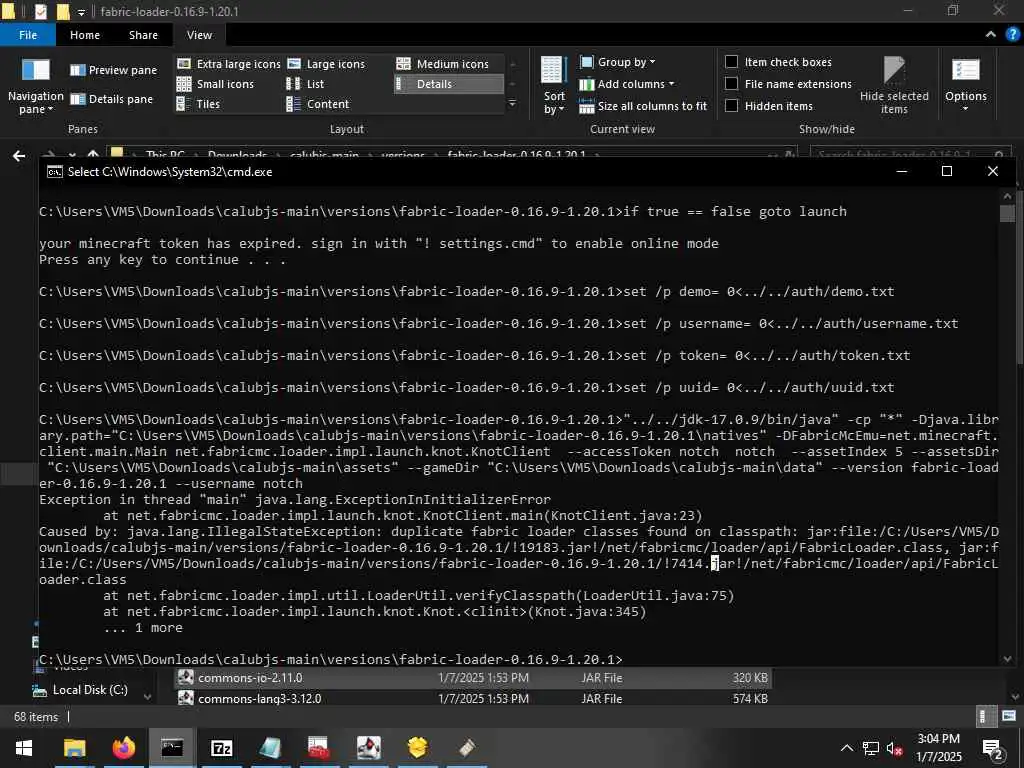The width and height of the screenshot is (1024, 768).
Task: Click Quick Access properties checkmark icon
Action: (x=40, y=11)
